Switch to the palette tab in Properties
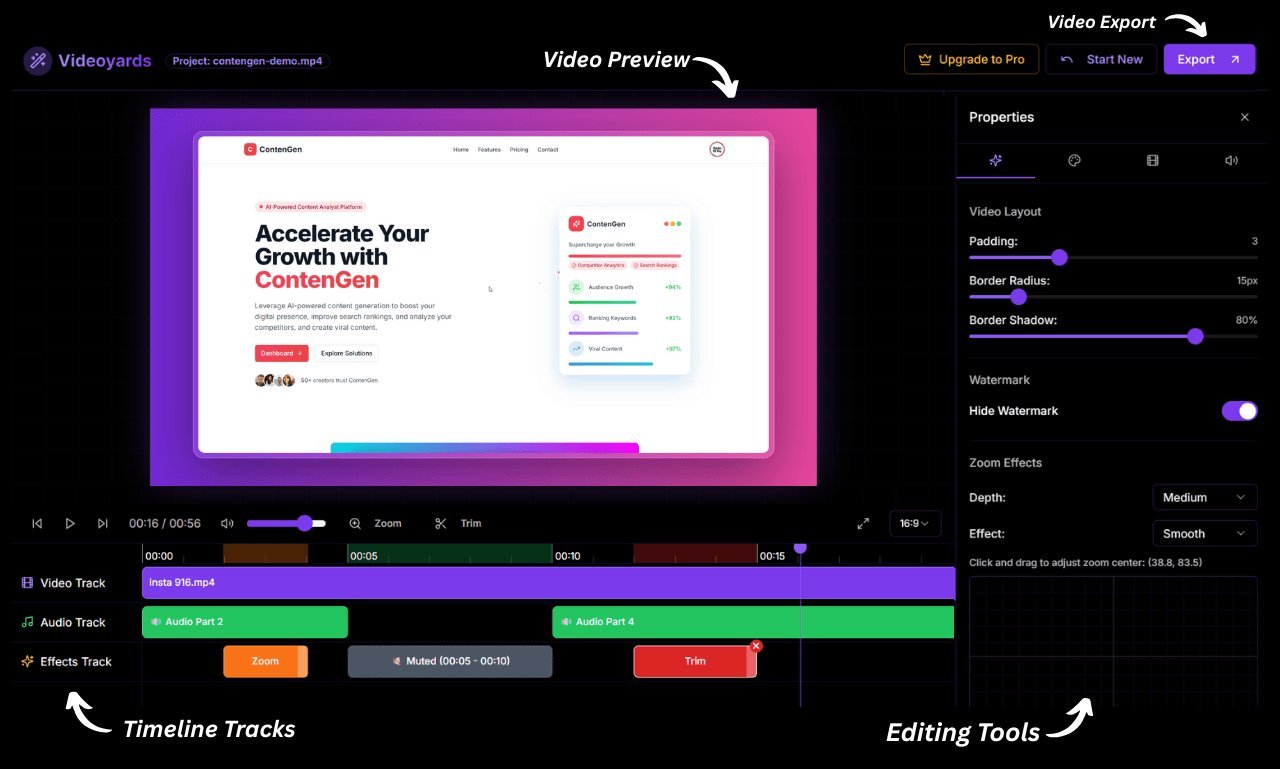This screenshot has width=1280, height=769. point(1074,160)
